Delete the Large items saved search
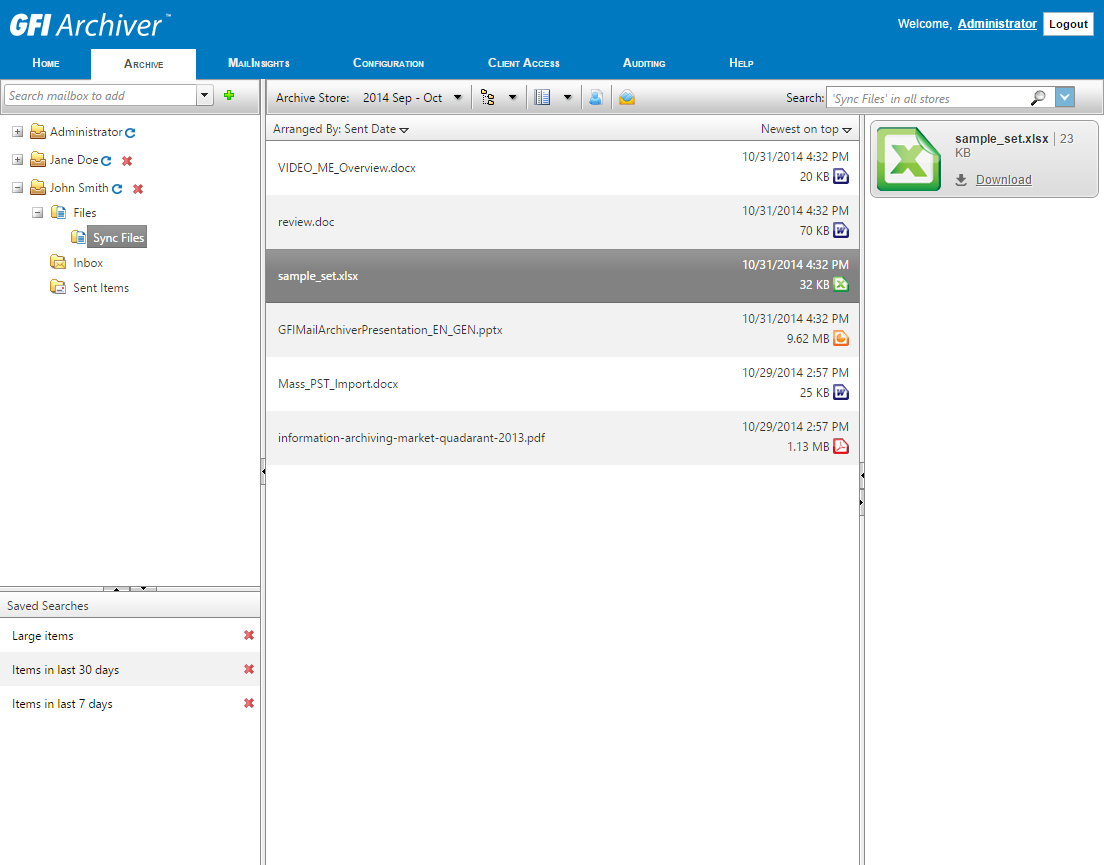The height and width of the screenshot is (865, 1104). (249, 635)
